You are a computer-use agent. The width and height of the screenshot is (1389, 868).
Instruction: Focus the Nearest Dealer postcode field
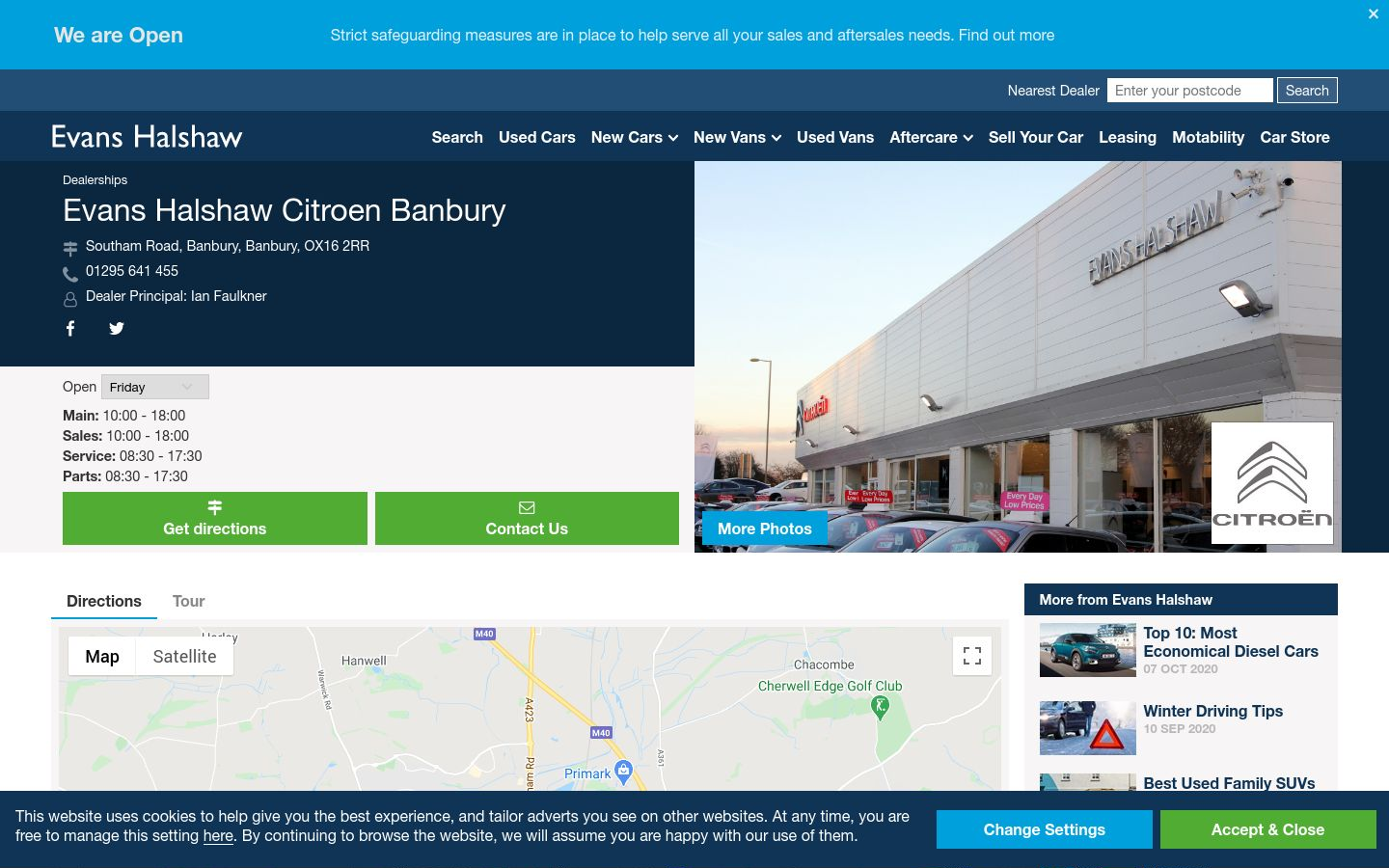pyautogui.click(x=1189, y=91)
